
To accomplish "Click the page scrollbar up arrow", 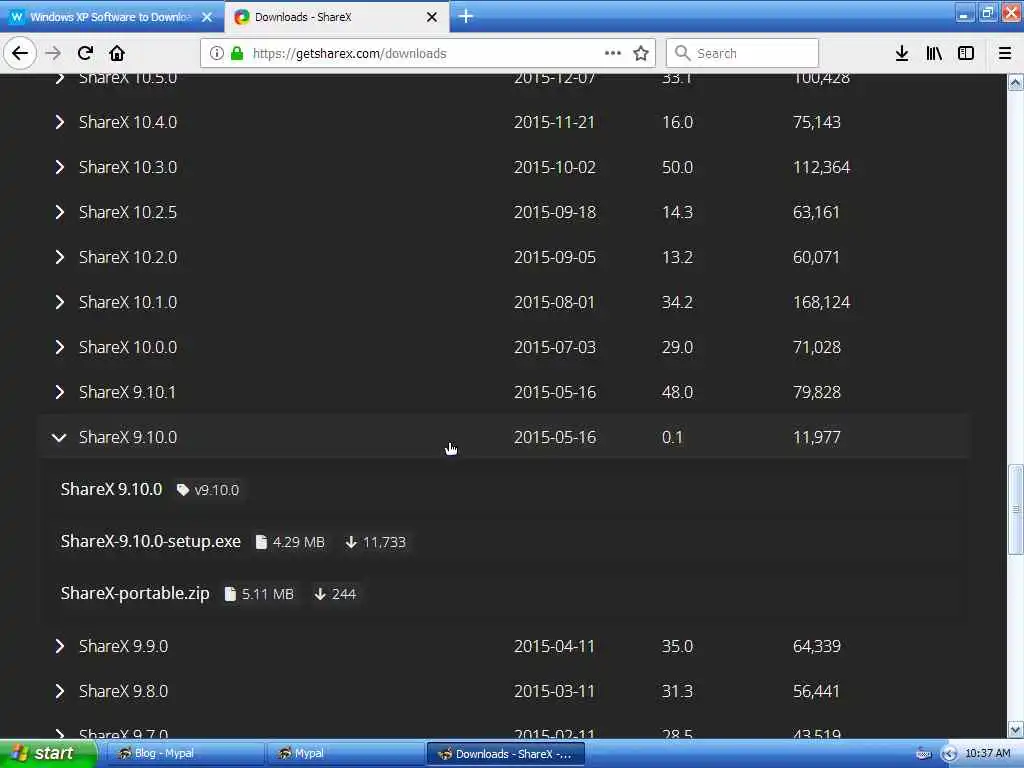I will click(x=1016, y=83).
